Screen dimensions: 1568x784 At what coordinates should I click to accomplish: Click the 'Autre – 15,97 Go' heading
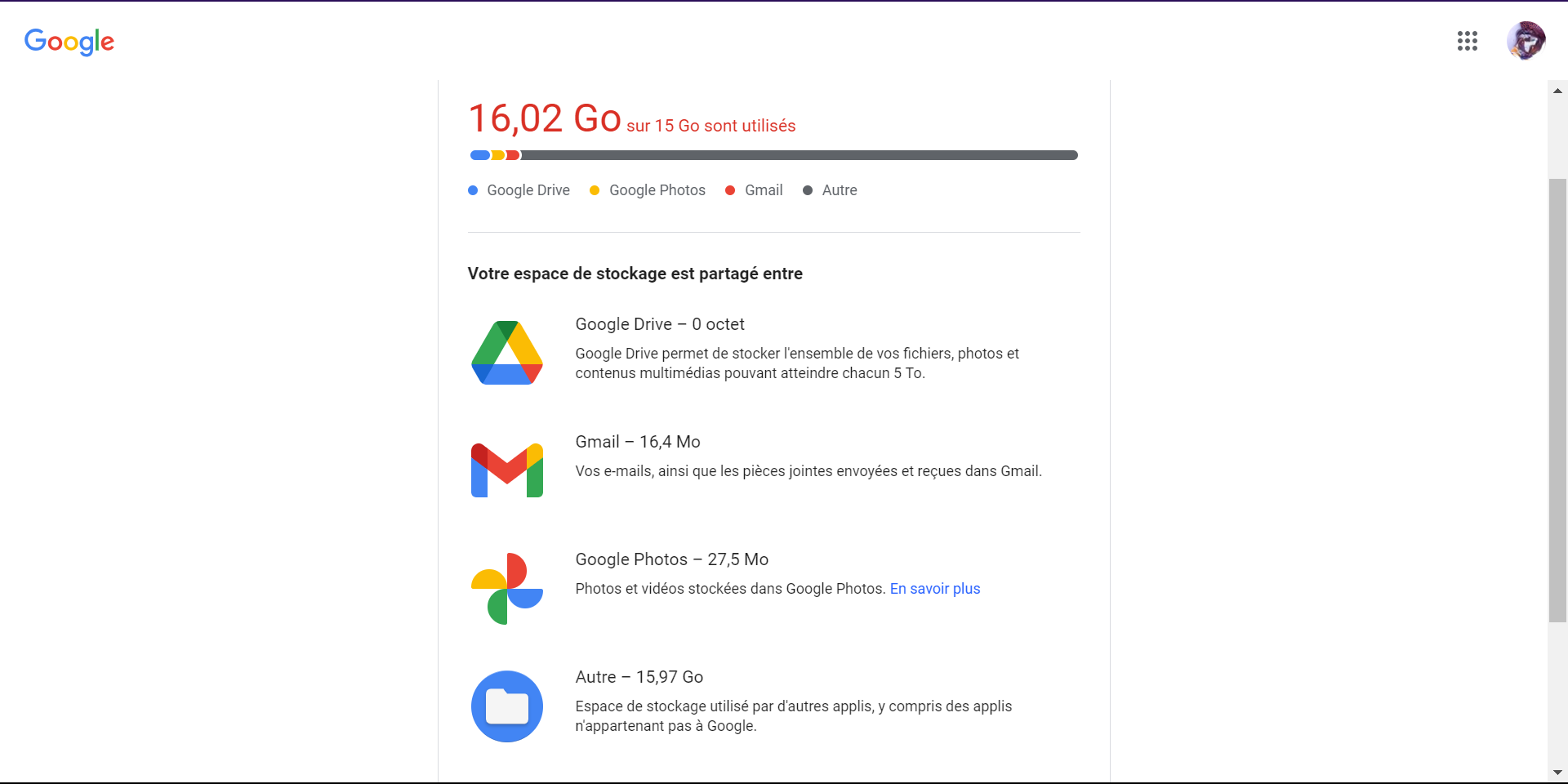point(639,677)
